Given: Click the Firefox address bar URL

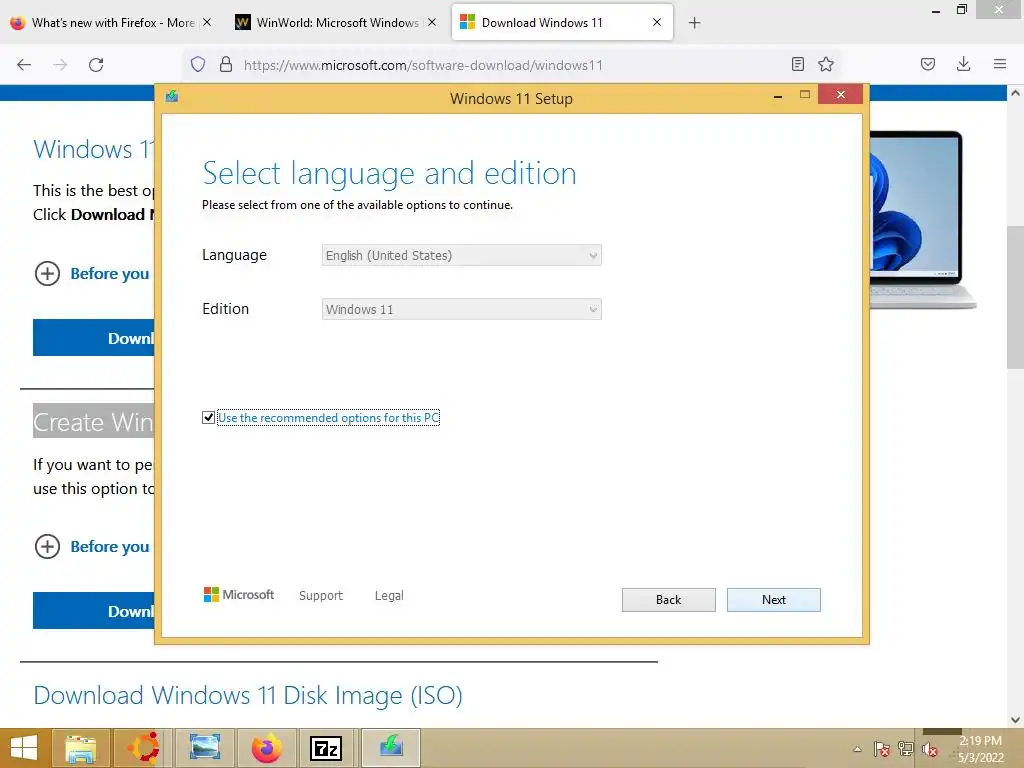Looking at the screenshot, I should click(x=423, y=65).
